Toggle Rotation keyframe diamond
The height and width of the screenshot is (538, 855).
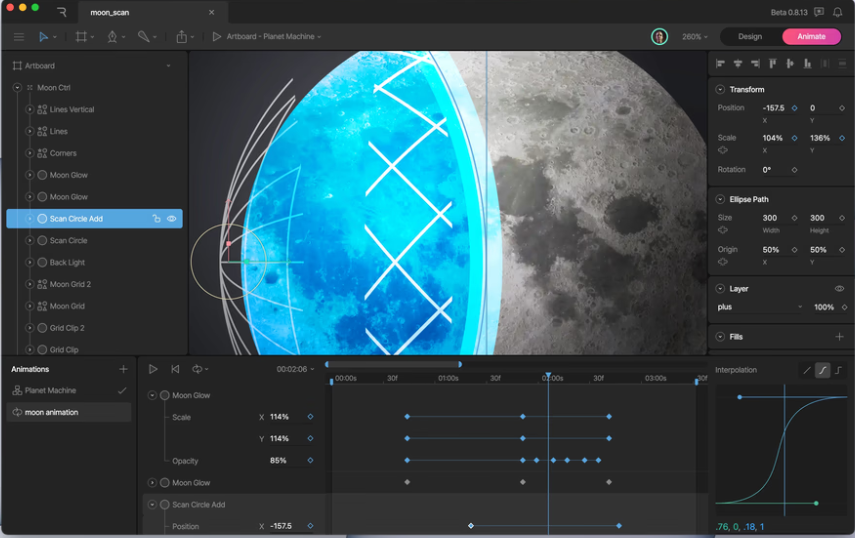(x=794, y=170)
